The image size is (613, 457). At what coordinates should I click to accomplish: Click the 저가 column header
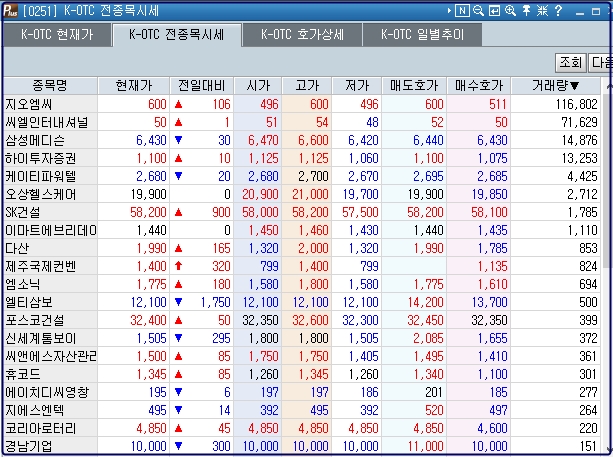point(357,86)
